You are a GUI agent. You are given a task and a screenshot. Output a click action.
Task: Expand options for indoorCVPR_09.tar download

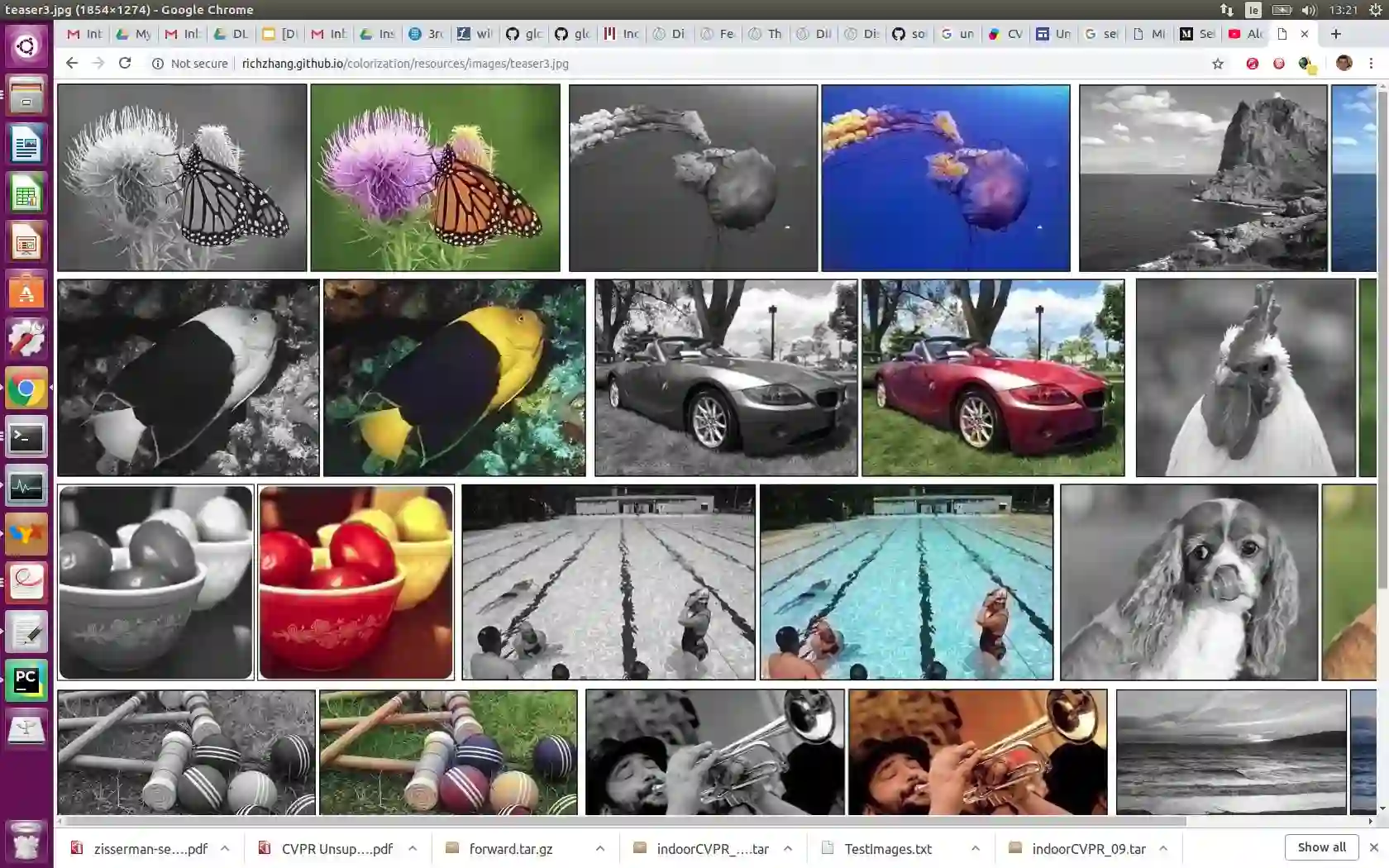(1163, 848)
